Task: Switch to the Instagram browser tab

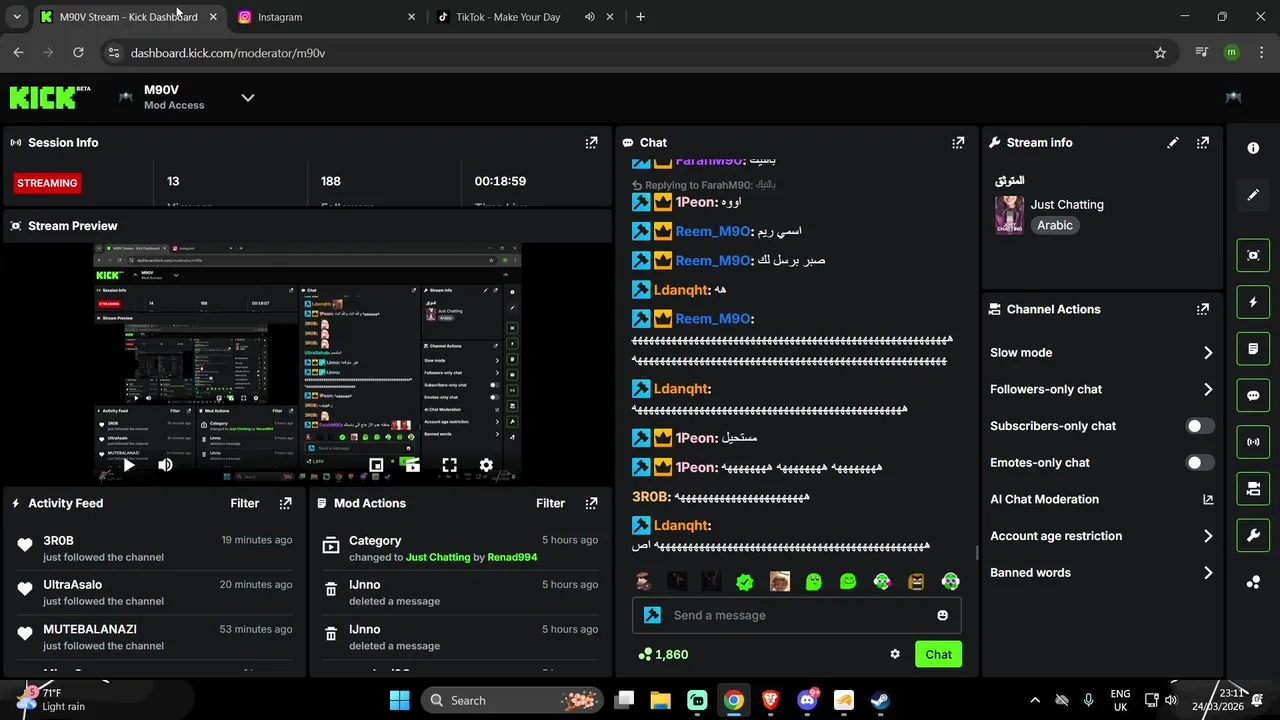Action: 327,17
